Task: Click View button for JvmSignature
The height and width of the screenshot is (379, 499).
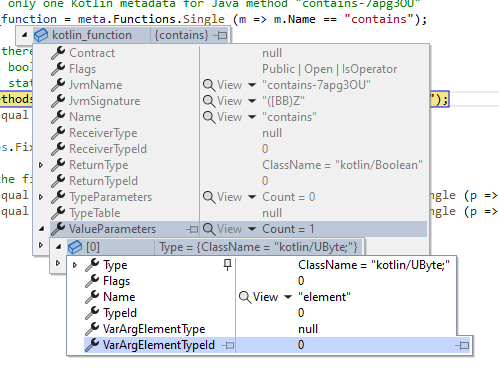Action: pos(230,101)
